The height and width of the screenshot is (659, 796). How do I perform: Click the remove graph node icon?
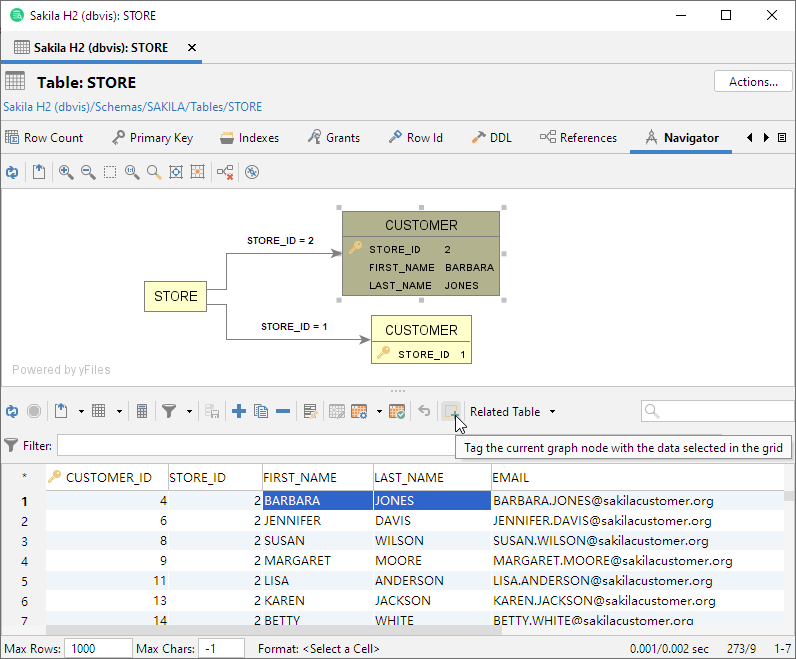tap(225, 172)
